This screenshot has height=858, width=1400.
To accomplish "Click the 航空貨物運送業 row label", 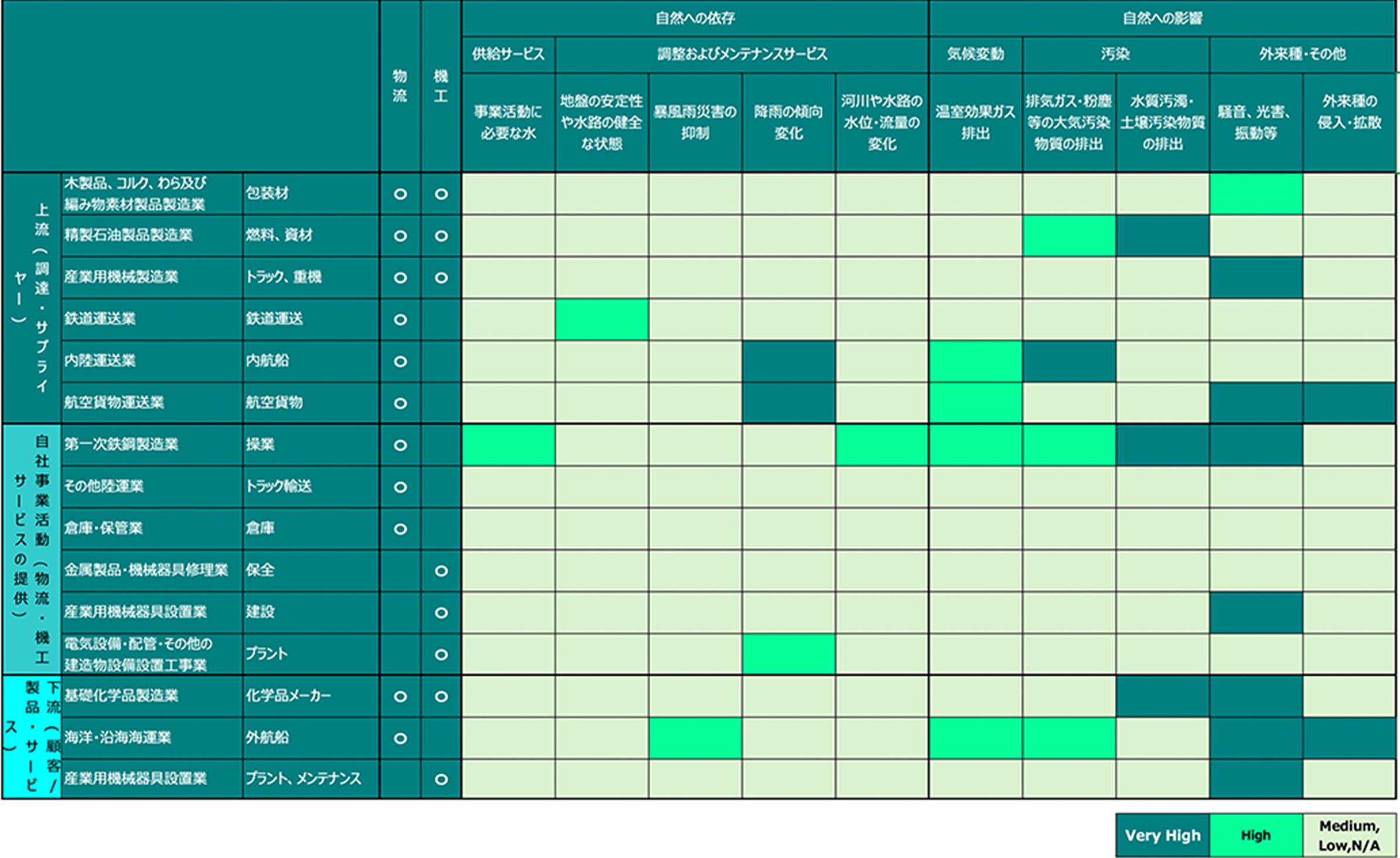I will pyautogui.click(x=114, y=403).
